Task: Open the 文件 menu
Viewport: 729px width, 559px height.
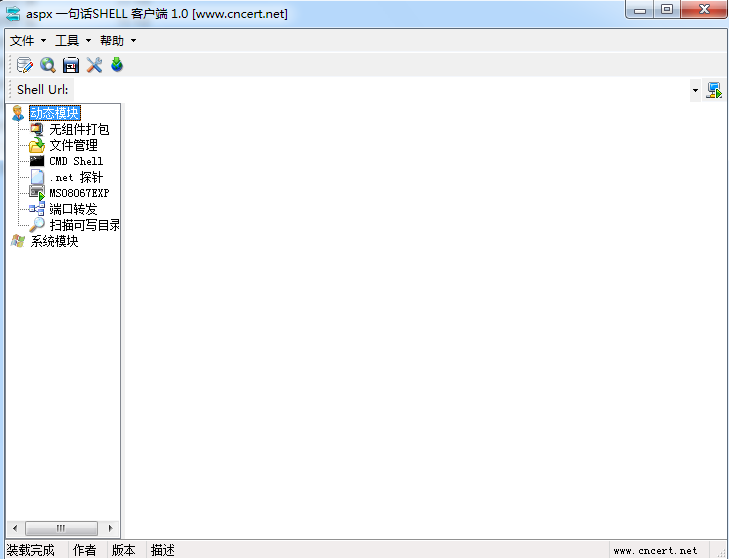Action: [28, 41]
